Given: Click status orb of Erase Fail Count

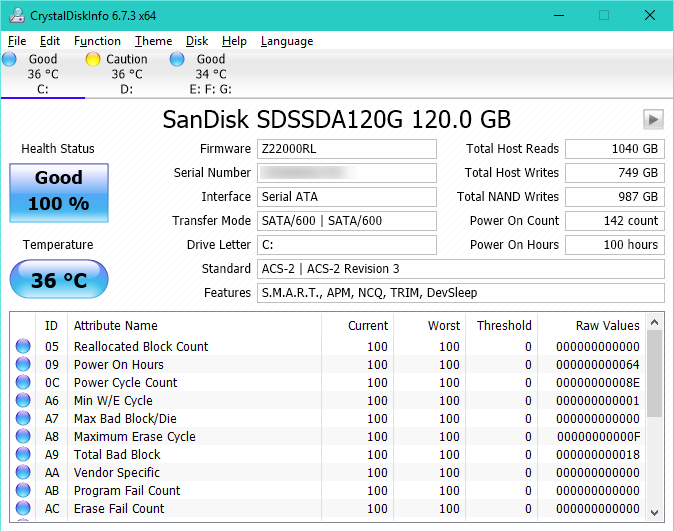Looking at the screenshot, I should 23,509.
